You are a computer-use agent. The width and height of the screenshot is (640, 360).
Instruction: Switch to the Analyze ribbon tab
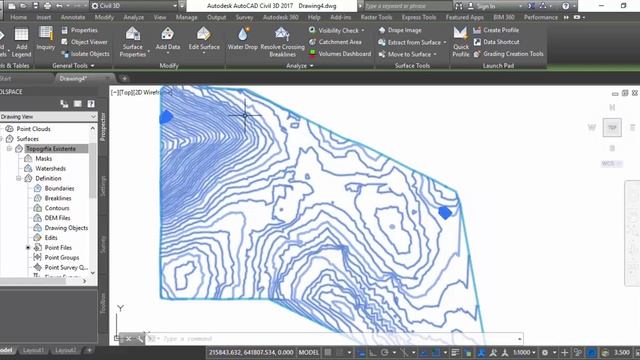[x=133, y=17]
